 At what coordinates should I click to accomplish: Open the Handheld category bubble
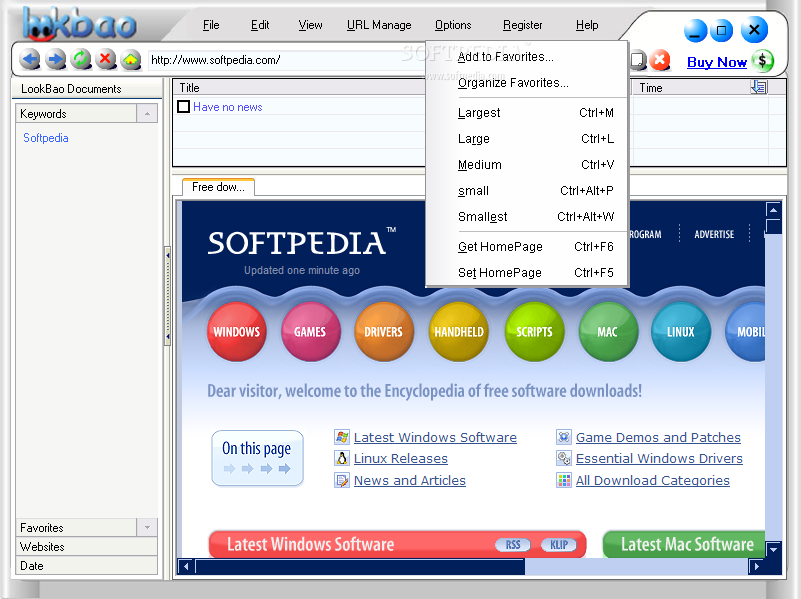(459, 332)
